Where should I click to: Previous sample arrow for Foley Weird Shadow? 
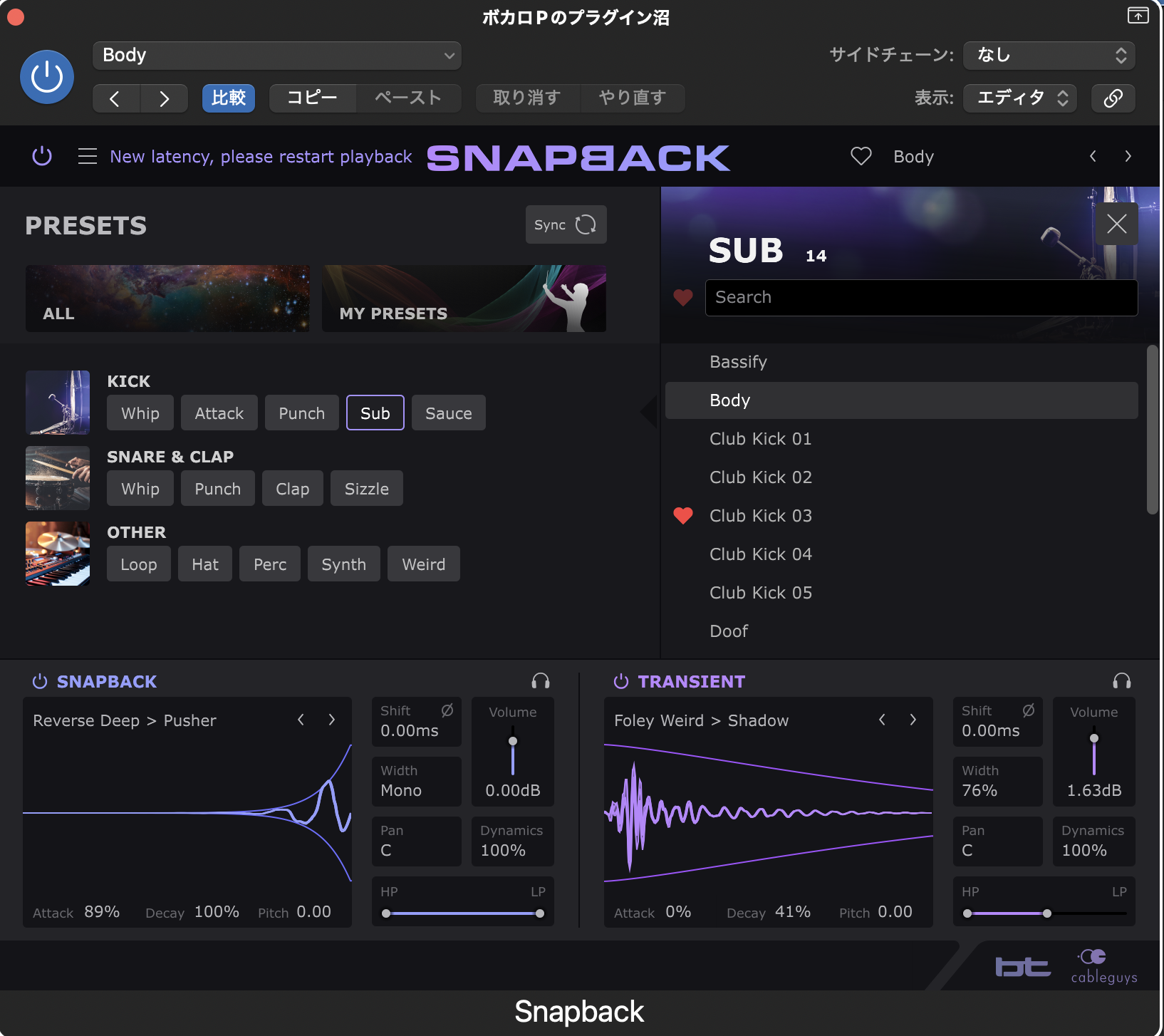click(882, 720)
